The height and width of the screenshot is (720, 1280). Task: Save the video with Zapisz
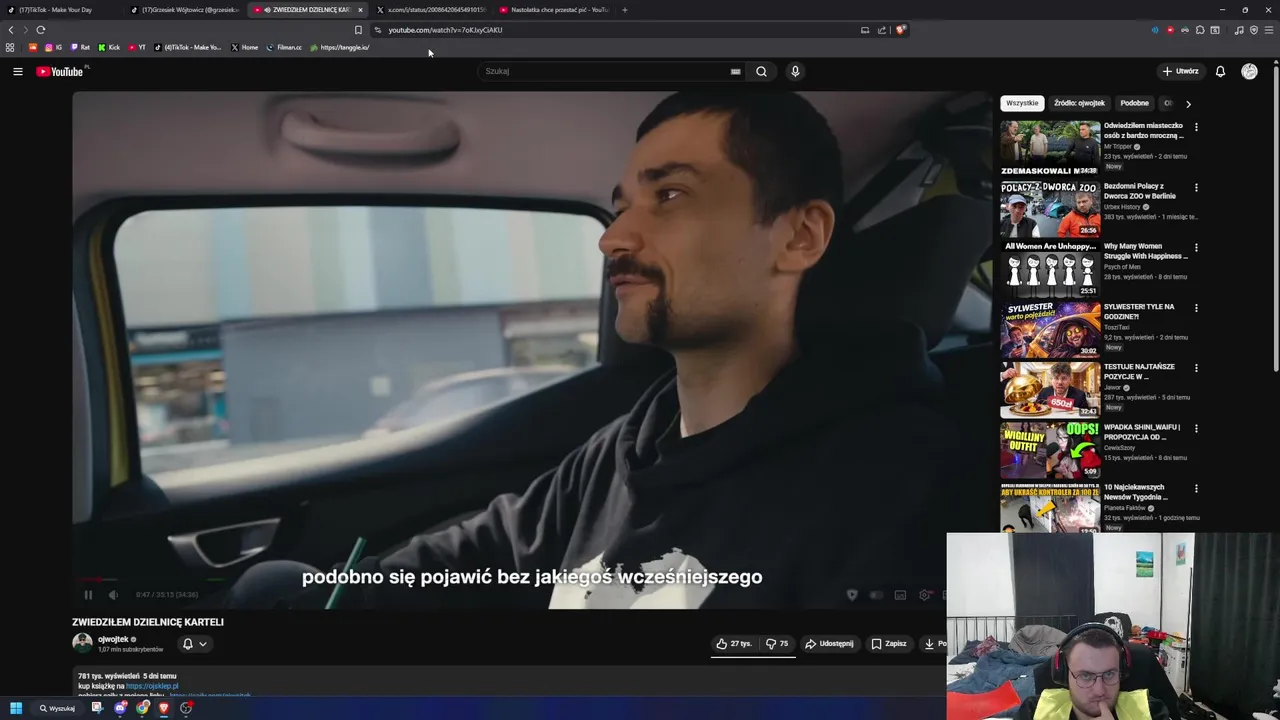pyautogui.click(x=889, y=644)
